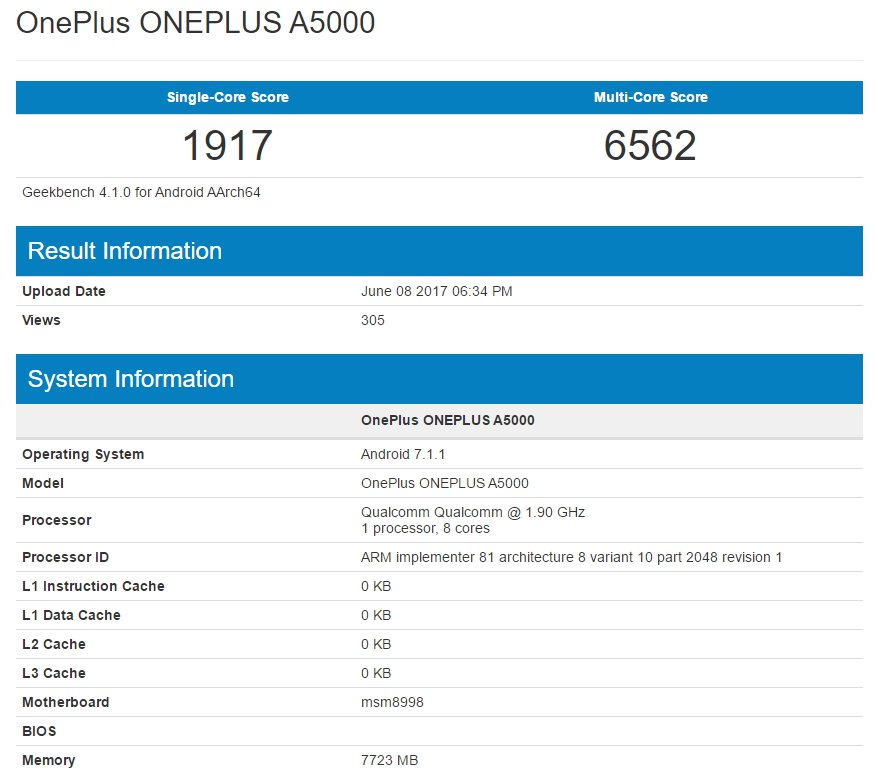Click the System Information section header
This screenshot has height=782, width=878.
(x=439, y=379)
